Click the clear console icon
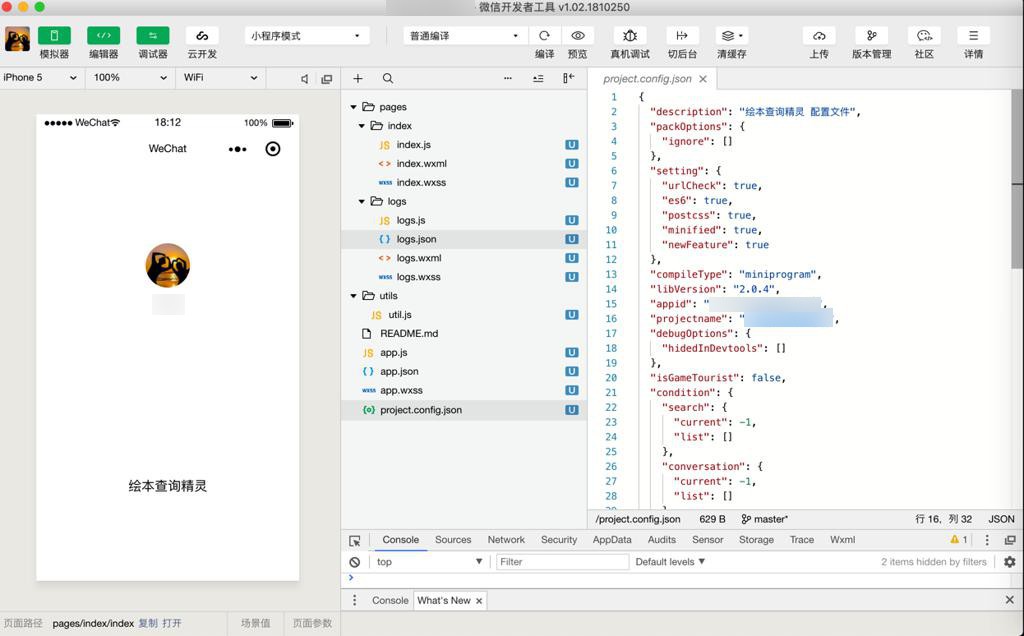This screenshot has width=1024, height=636. [x=355, y=562]
